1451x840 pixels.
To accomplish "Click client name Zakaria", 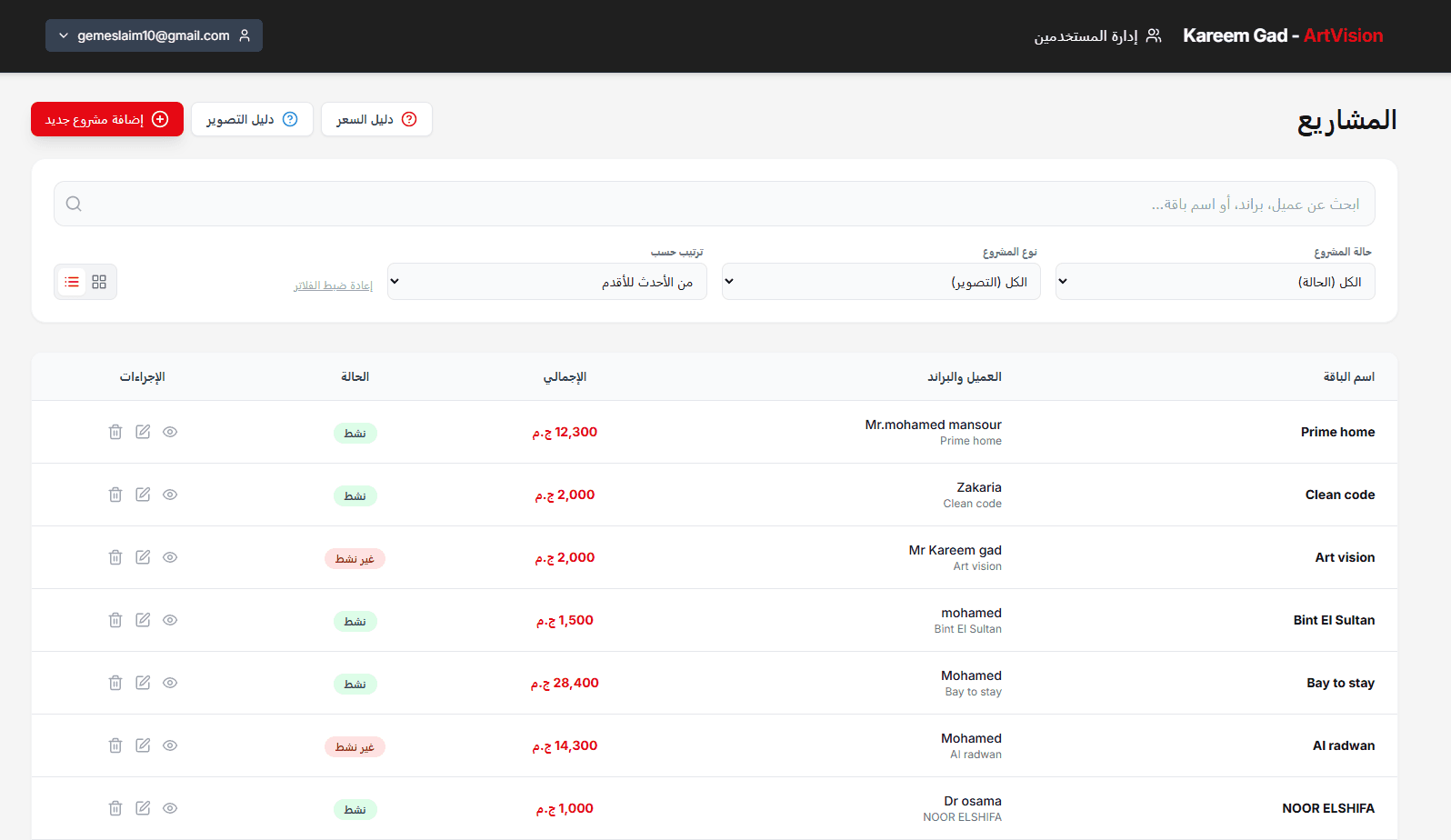I will click(x=979, y=487).
